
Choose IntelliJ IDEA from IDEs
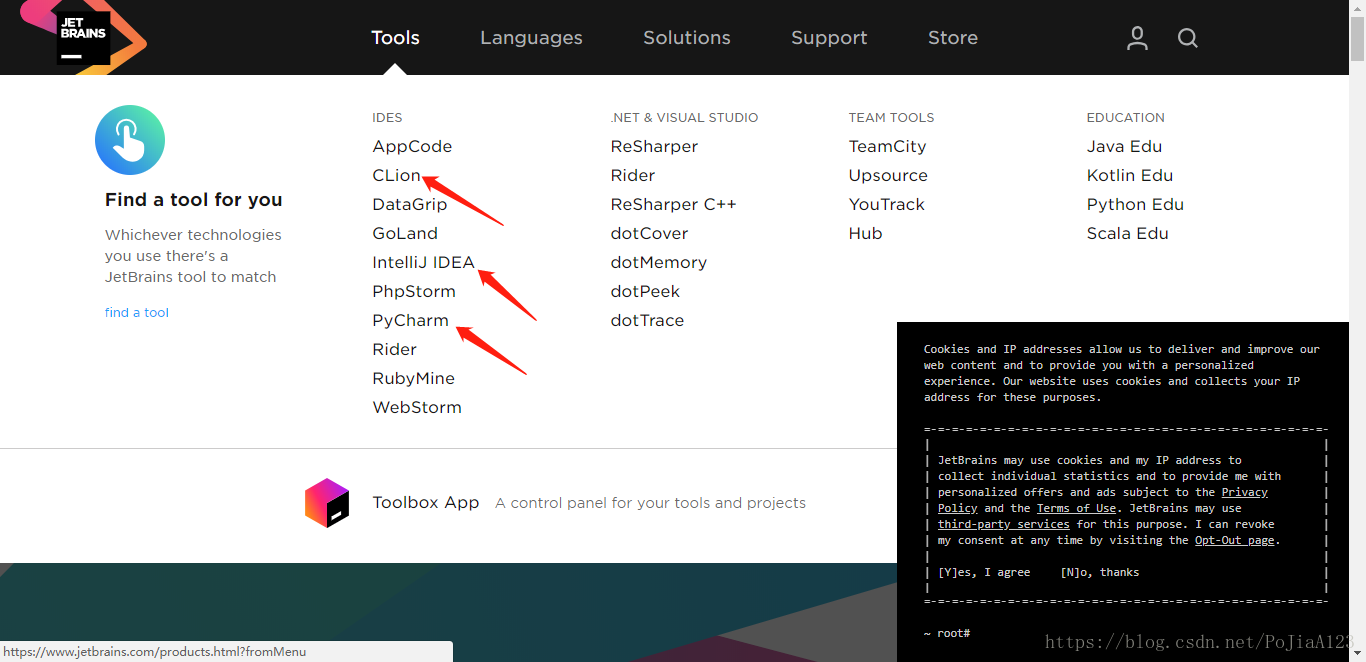423,262
